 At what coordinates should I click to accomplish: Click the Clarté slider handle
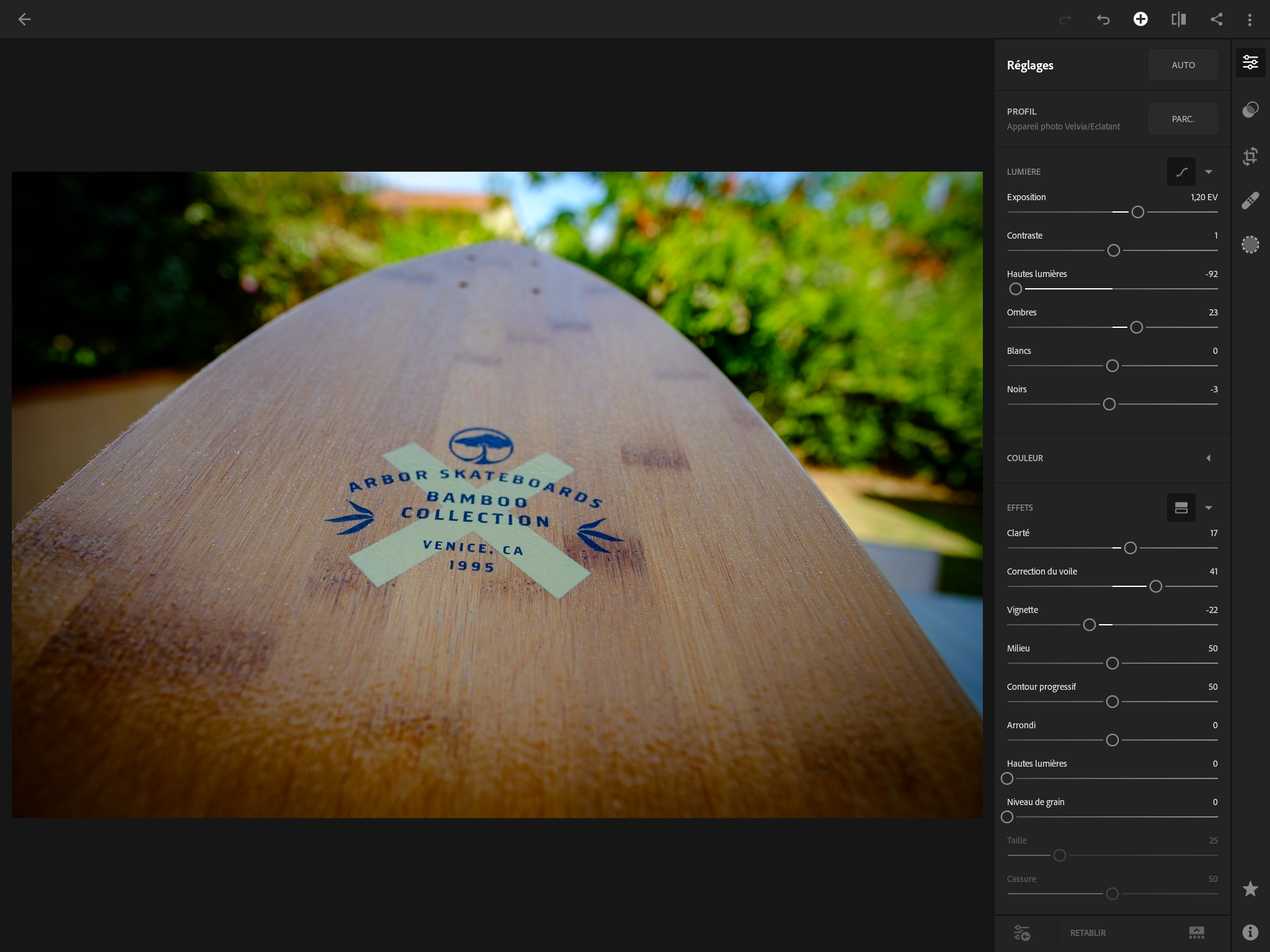(1130, 548)
